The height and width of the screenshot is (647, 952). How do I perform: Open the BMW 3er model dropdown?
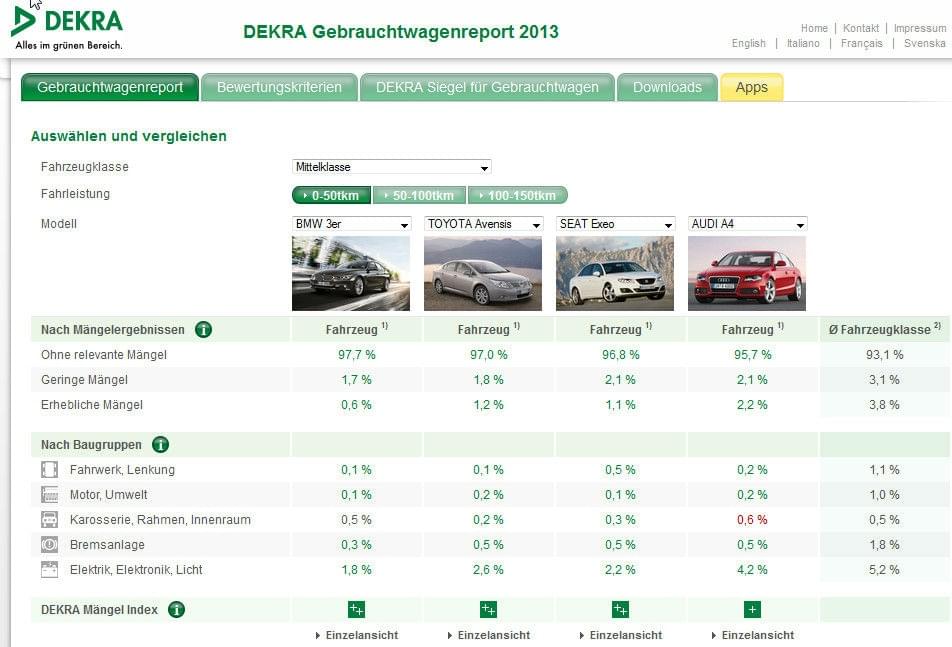[x=352, y=224]
